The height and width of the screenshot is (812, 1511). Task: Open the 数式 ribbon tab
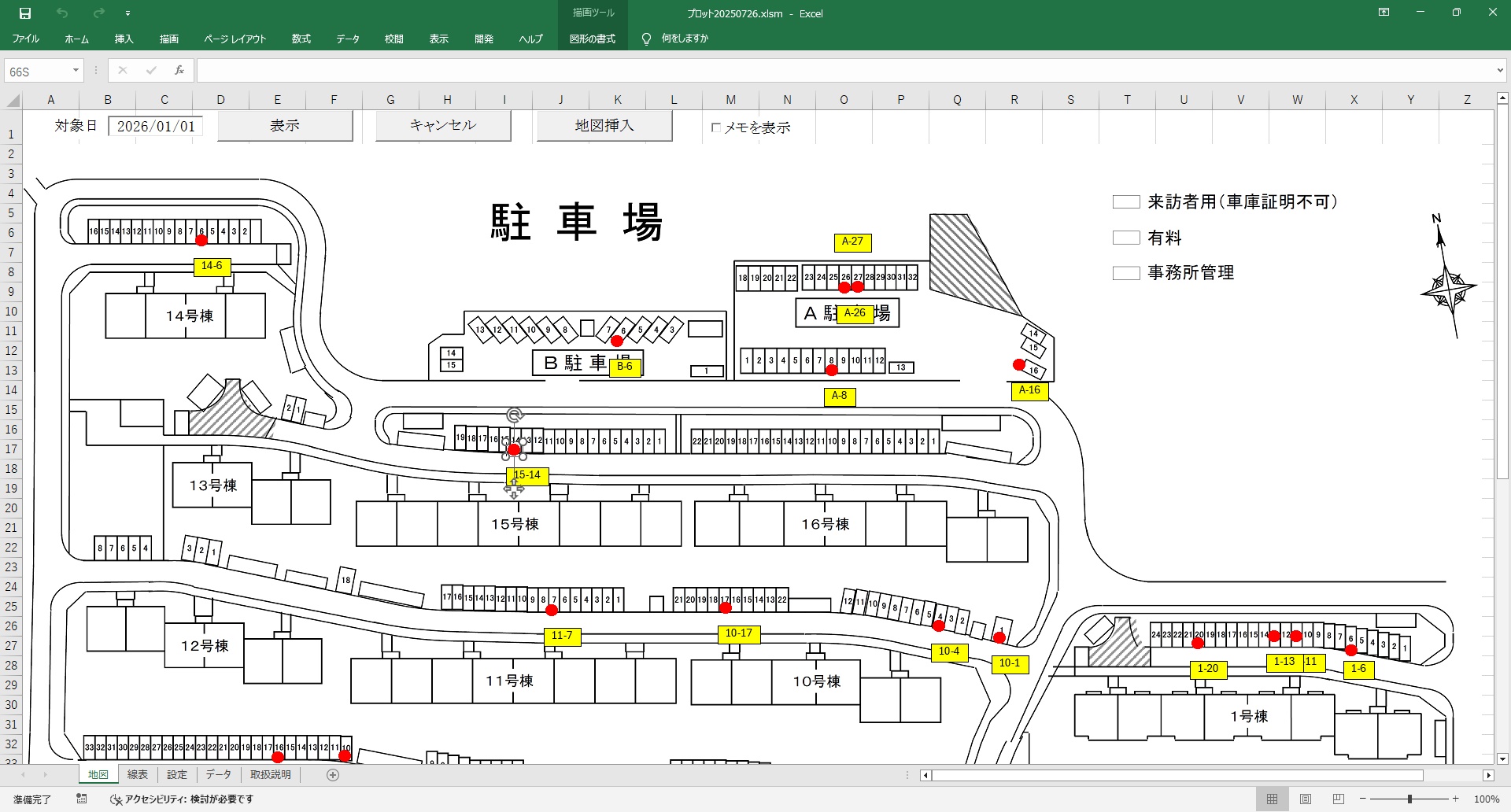click(301, 39)
